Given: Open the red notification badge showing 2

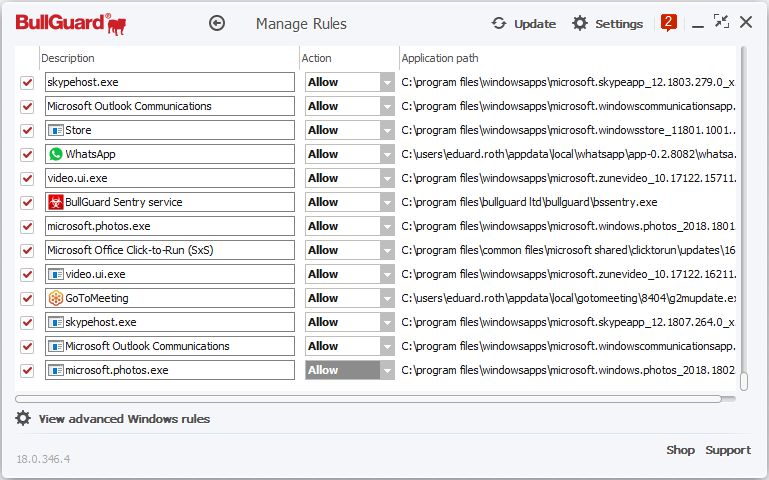Looking at the screenshot, I should (x=668, y=22).
